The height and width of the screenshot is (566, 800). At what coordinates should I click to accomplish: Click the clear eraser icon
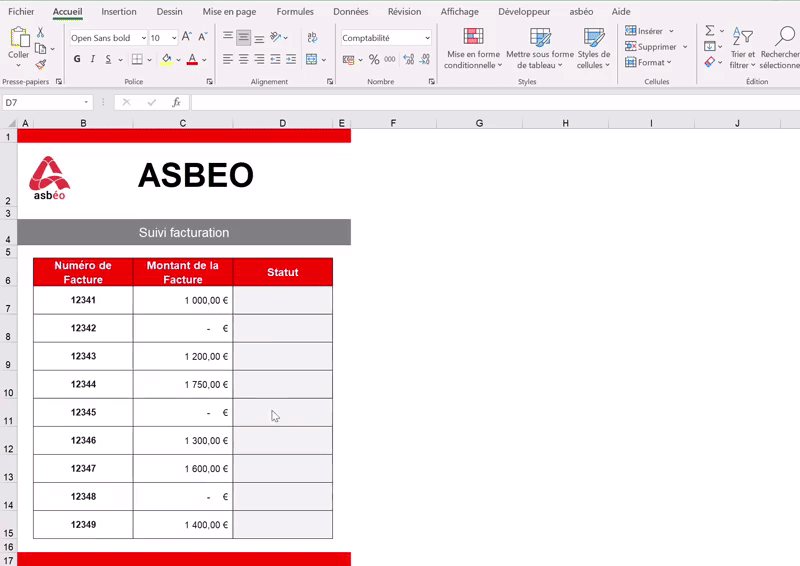pyautogui.click(x=709, y=62)
